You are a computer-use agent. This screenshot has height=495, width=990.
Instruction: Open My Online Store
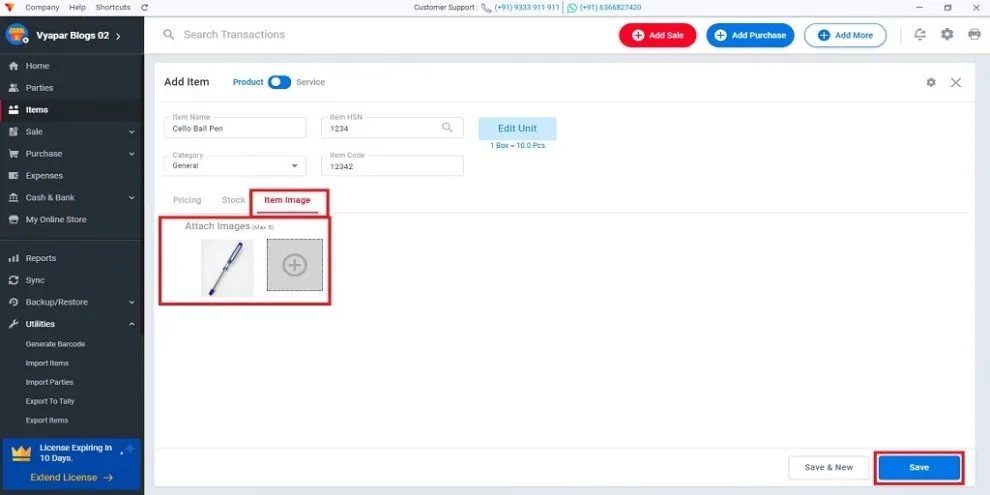56,220
